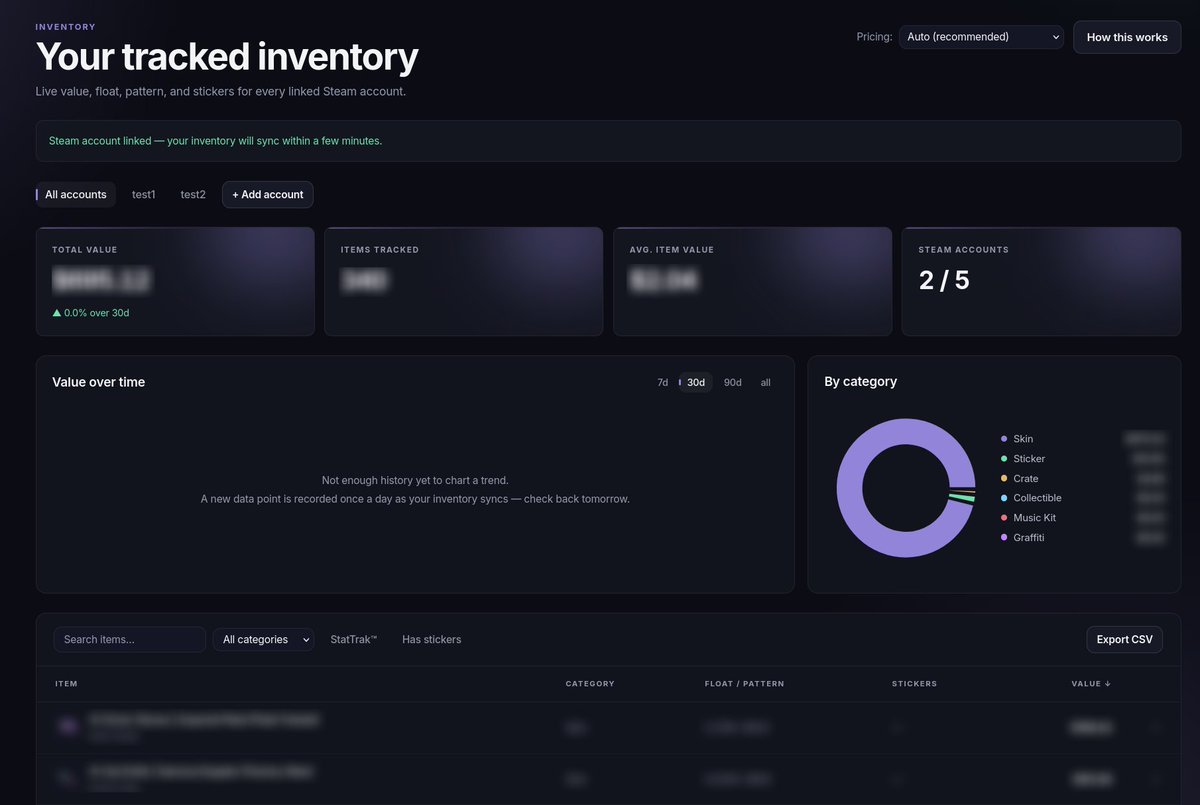Click the Steam account linked notice text
This screenshot has width=1200, height=805.
point(215,141)
